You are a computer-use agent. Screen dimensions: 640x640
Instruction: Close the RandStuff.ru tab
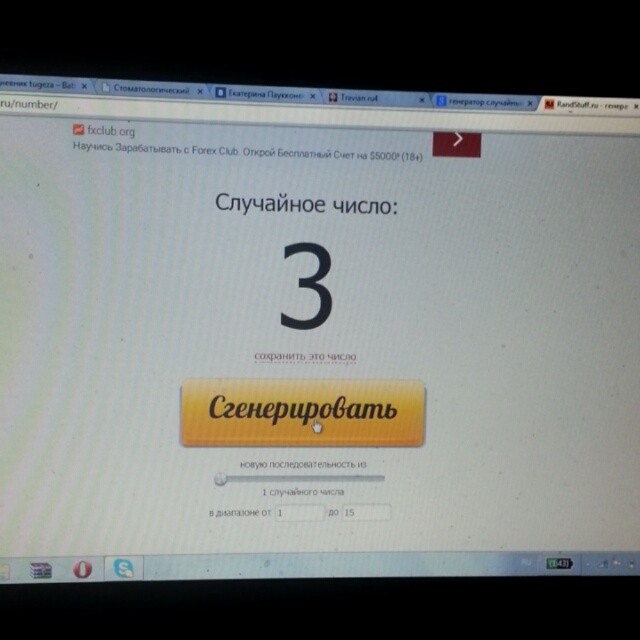[x=635, y=107]
